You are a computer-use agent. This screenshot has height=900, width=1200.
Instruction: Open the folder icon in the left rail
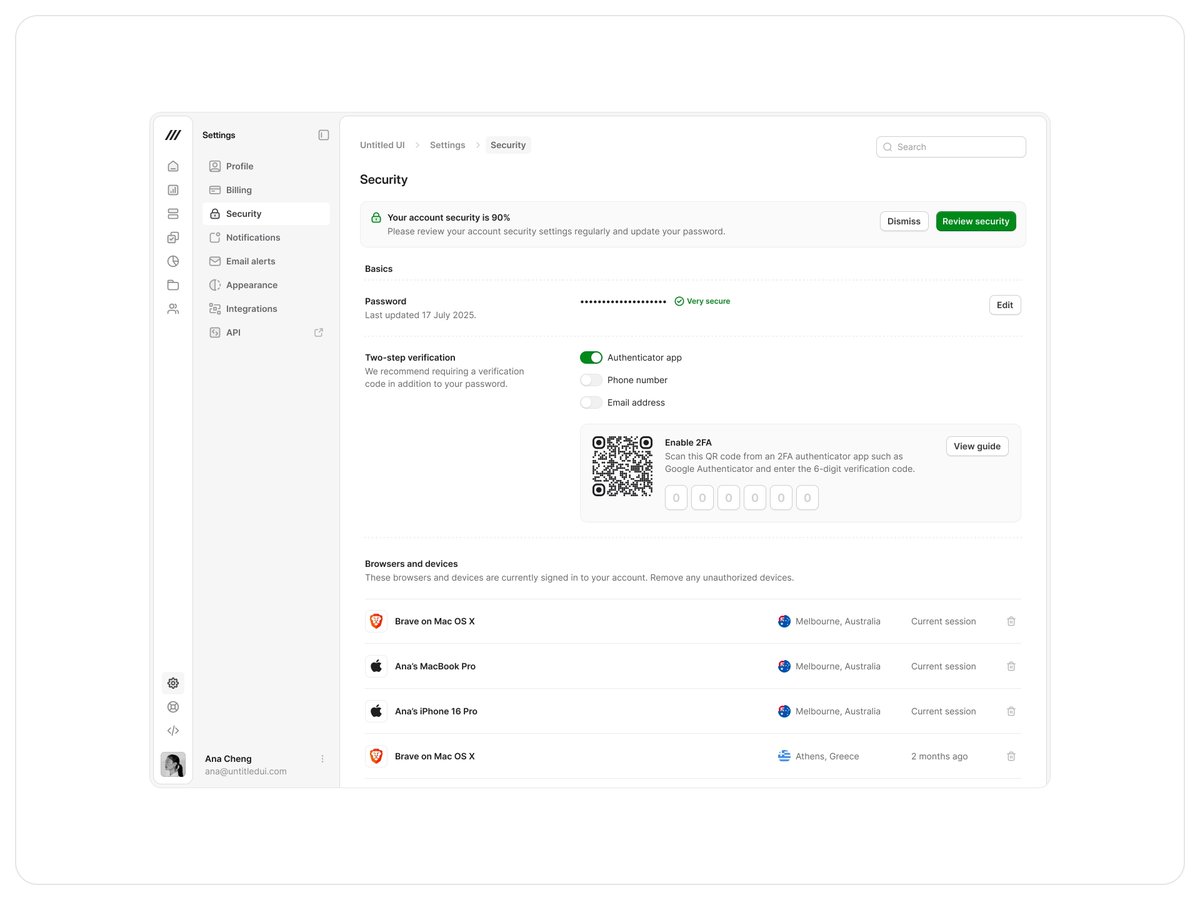173,285
